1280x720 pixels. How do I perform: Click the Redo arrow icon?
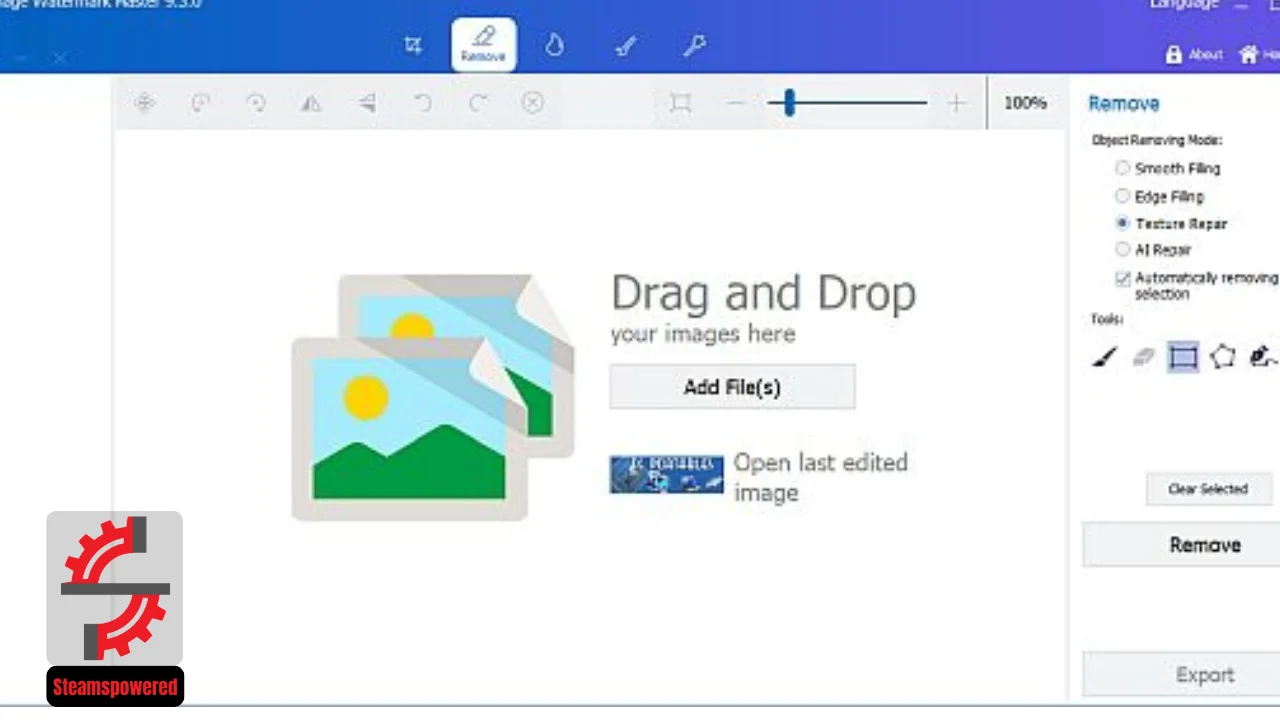point(478,102)
